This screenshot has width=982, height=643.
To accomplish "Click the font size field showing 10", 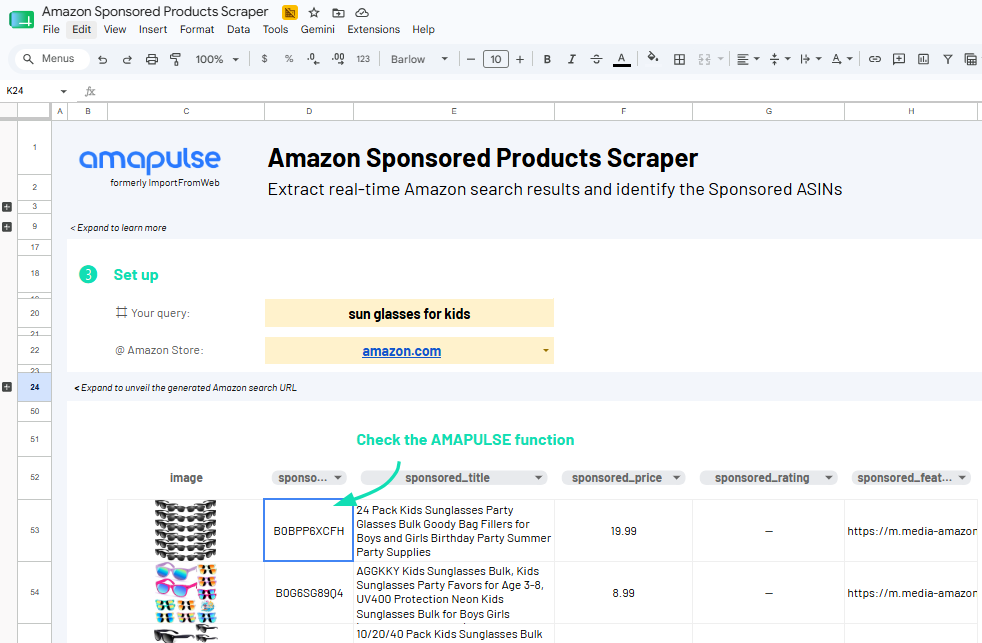I will pos(495,59).
